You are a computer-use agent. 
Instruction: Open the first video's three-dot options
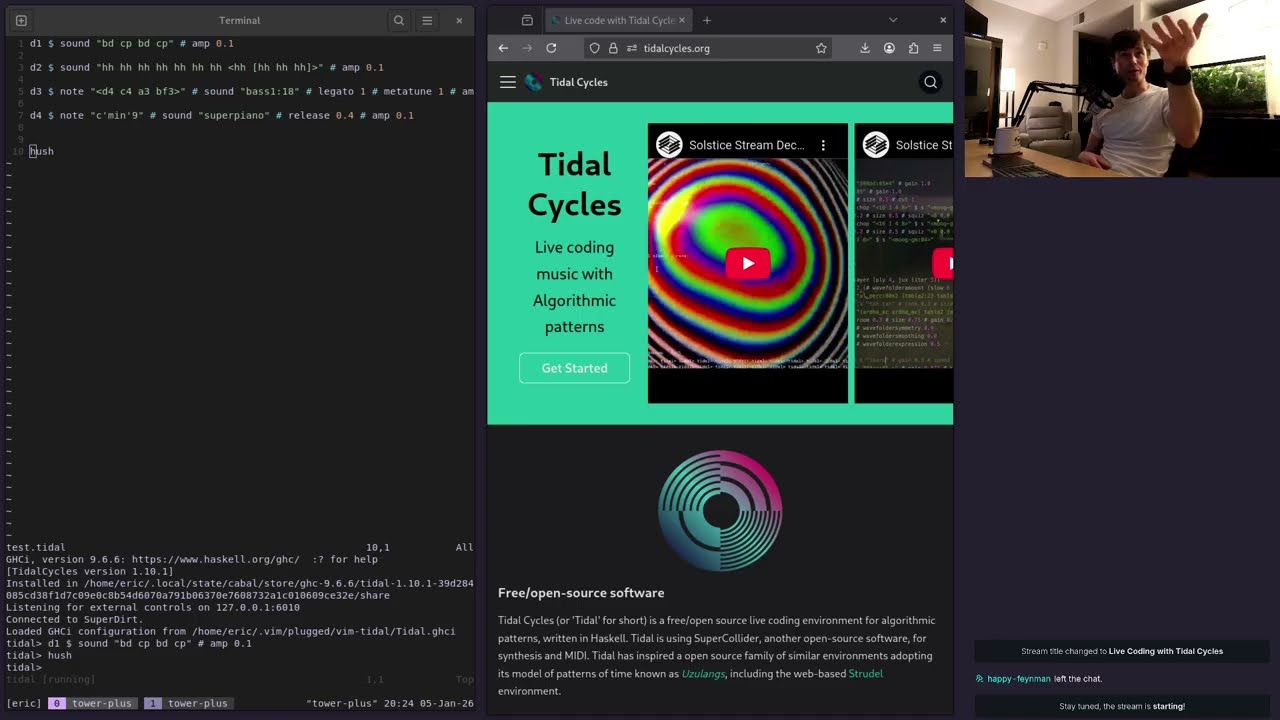point(823,145)
